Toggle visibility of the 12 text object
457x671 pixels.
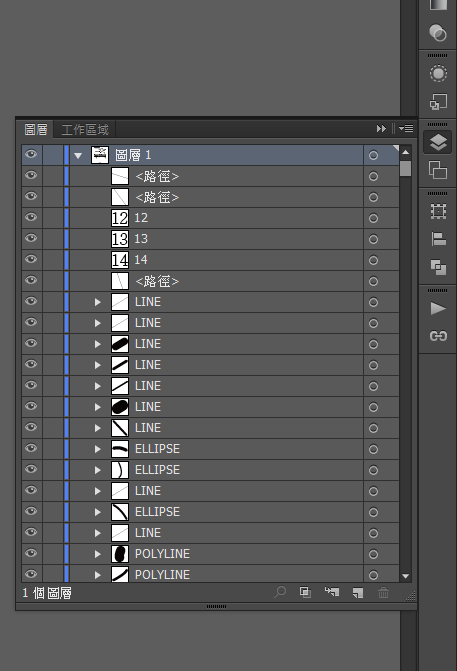coord(31,217)
